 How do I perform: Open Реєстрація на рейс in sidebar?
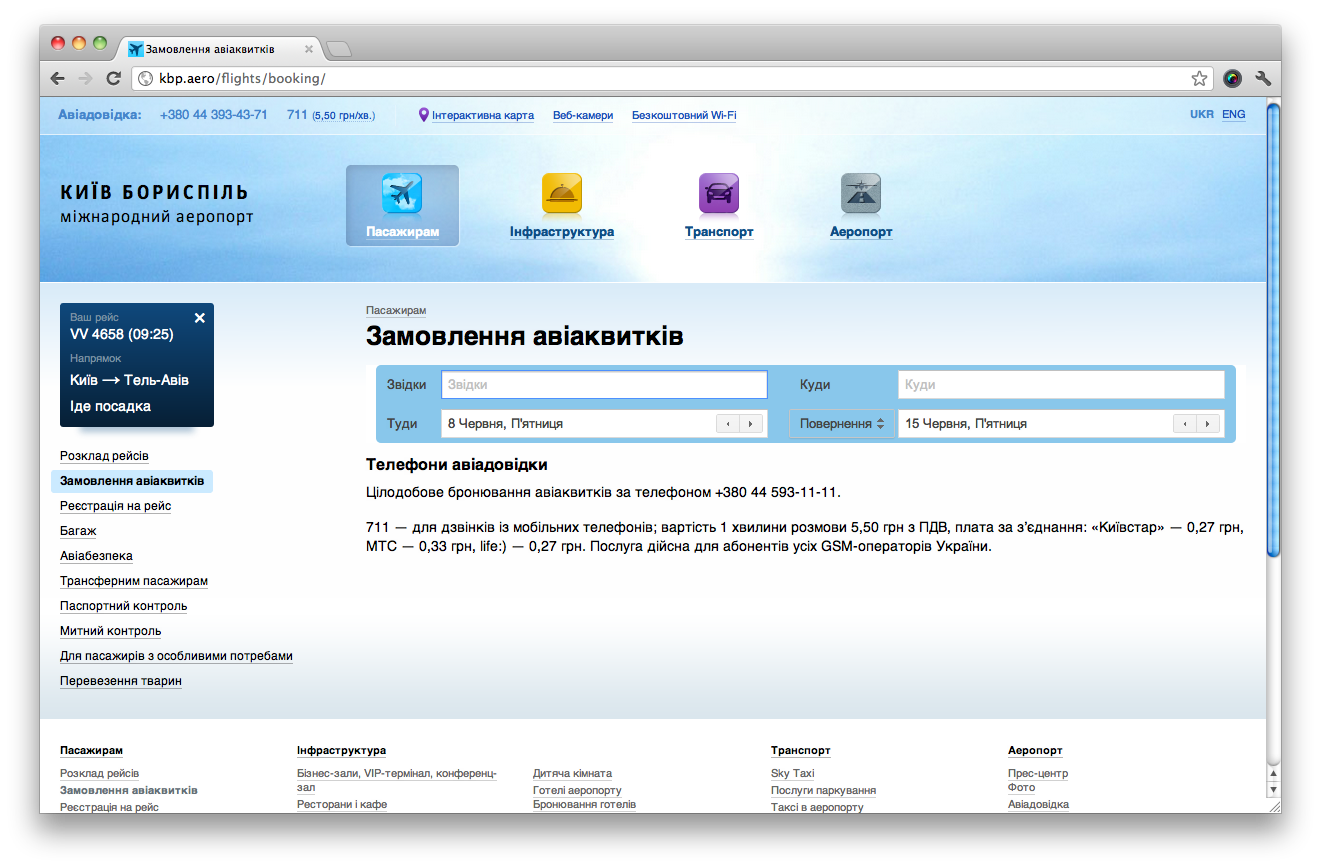pyautogui.click(x=116, y=506)
